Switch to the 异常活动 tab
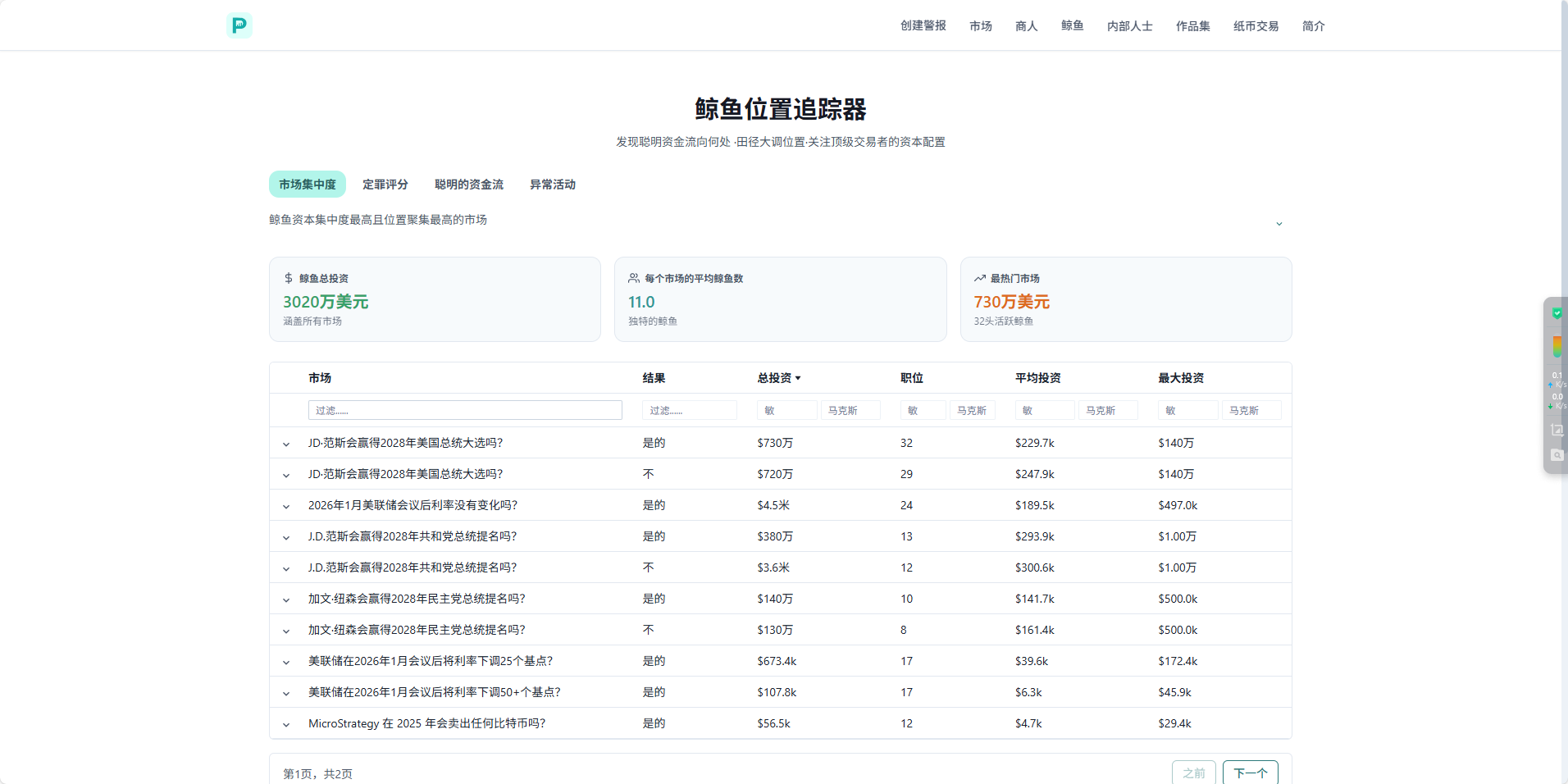The height and width of the screenshot is (784, 1568). 552,185
